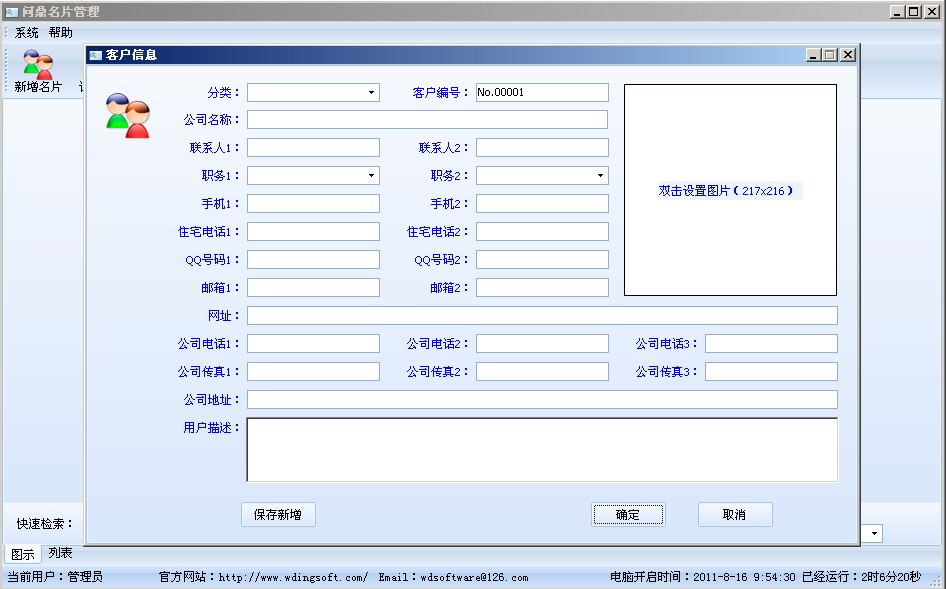Focus the 公司电话2 input field
Screen dimensions: 946x589
pyautogui.click(x=542, y=343)
